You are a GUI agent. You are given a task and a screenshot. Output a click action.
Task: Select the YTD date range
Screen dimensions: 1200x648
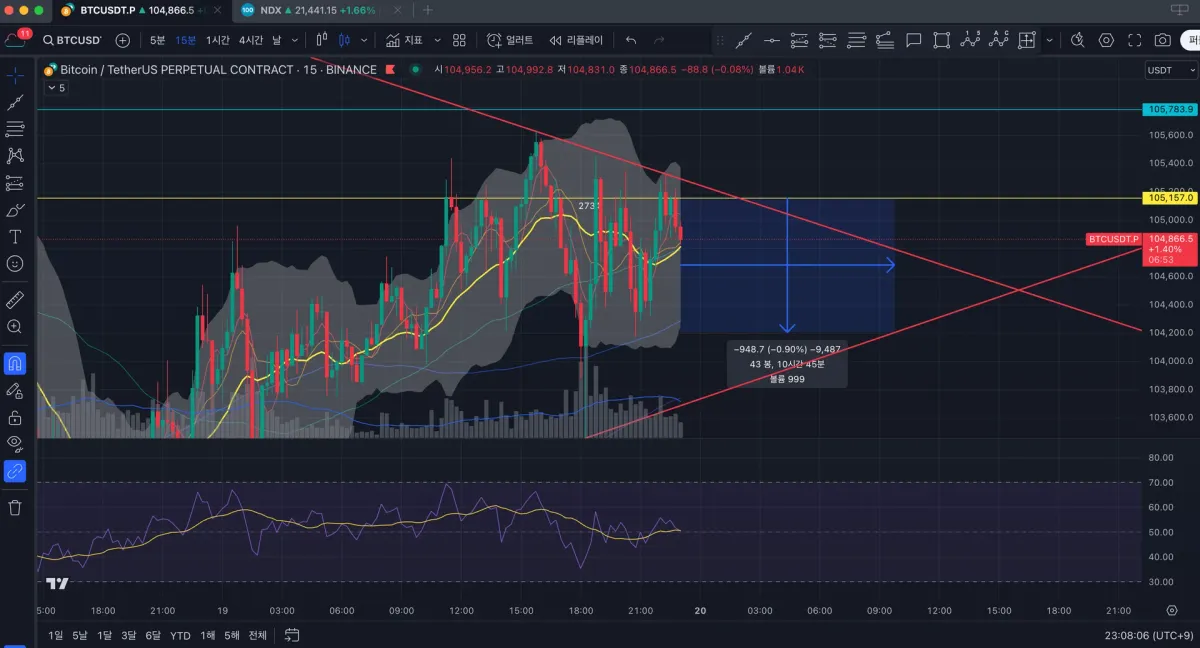coord(180,635)
